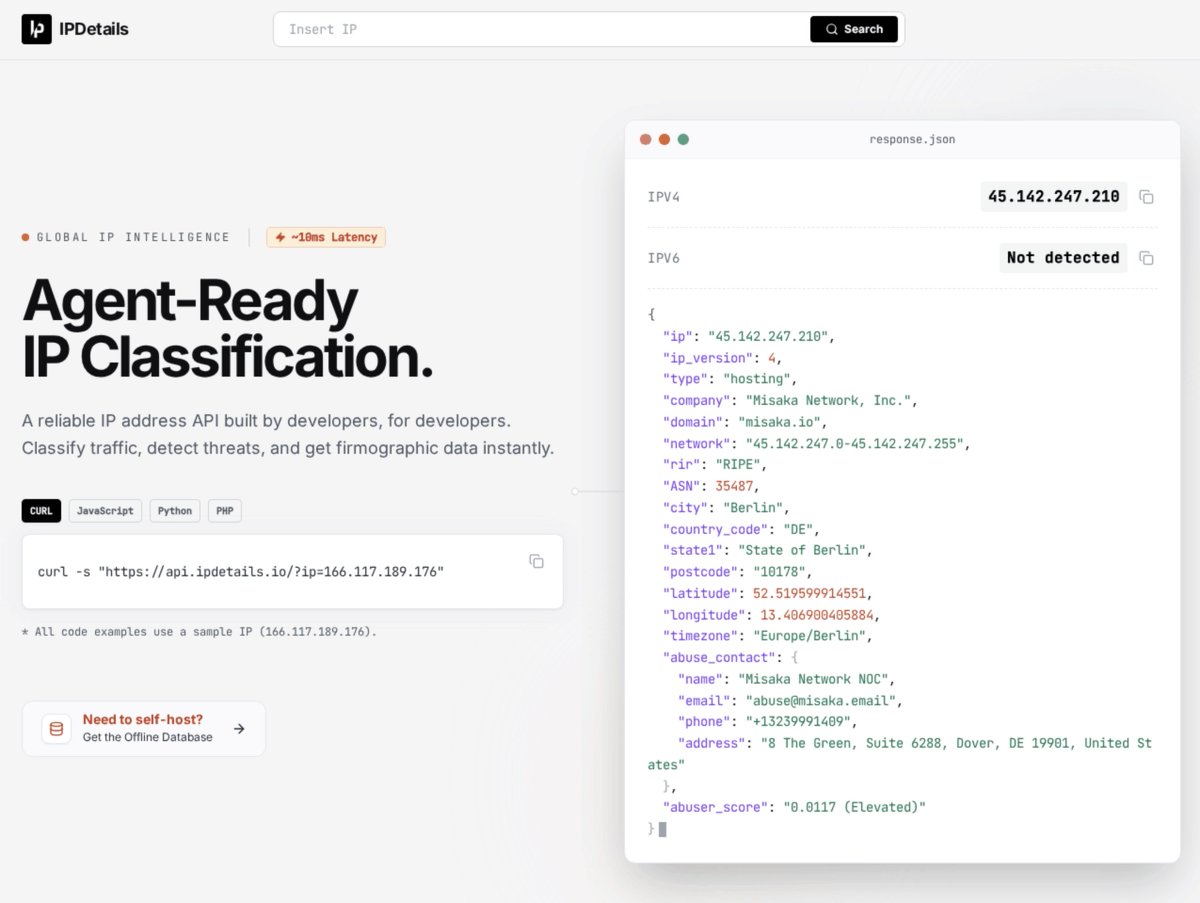Click the "type": "hosting" JSON line
Viewport: 1200px width, 903px height.
coord(729,379)
